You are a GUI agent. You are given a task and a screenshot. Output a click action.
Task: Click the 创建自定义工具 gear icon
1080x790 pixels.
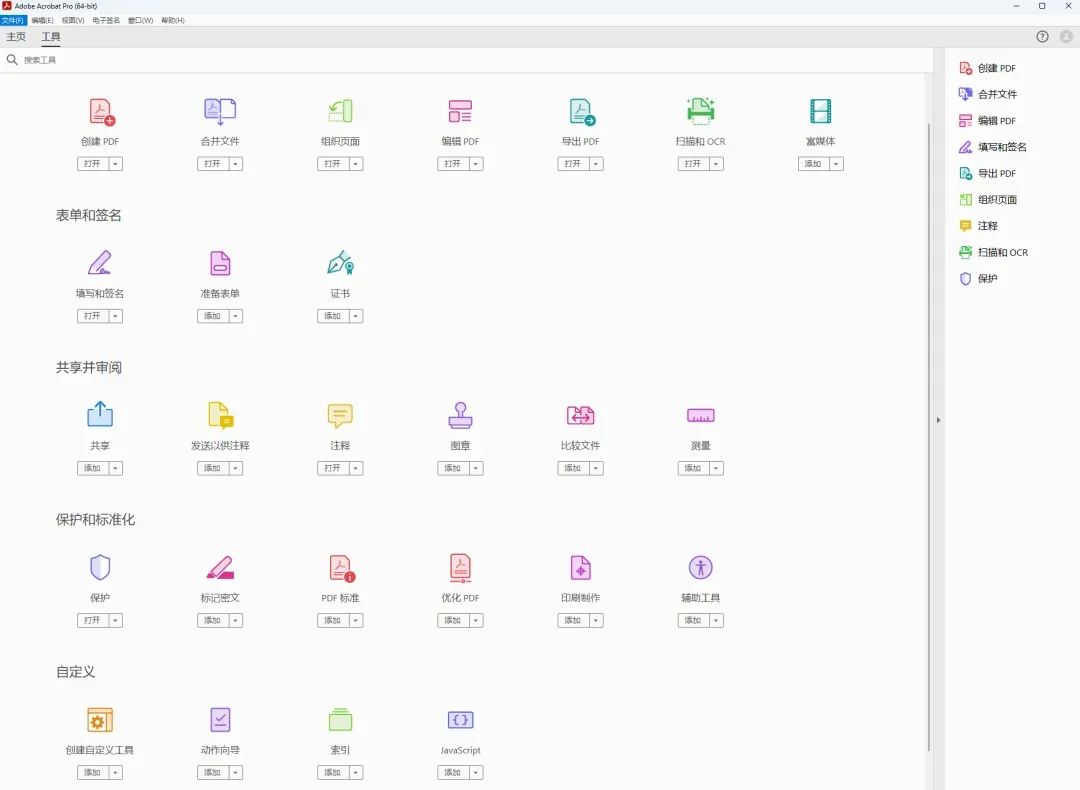click(x=100, y=720)
